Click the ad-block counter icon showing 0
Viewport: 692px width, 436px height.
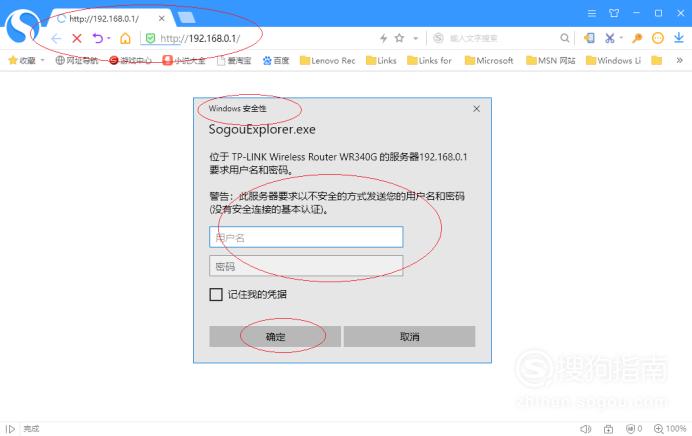634,428
